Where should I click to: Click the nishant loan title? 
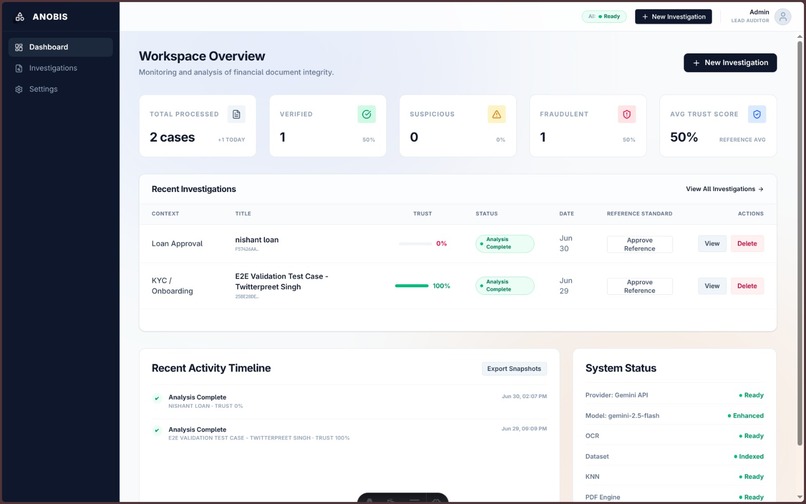tap(257, 240)
